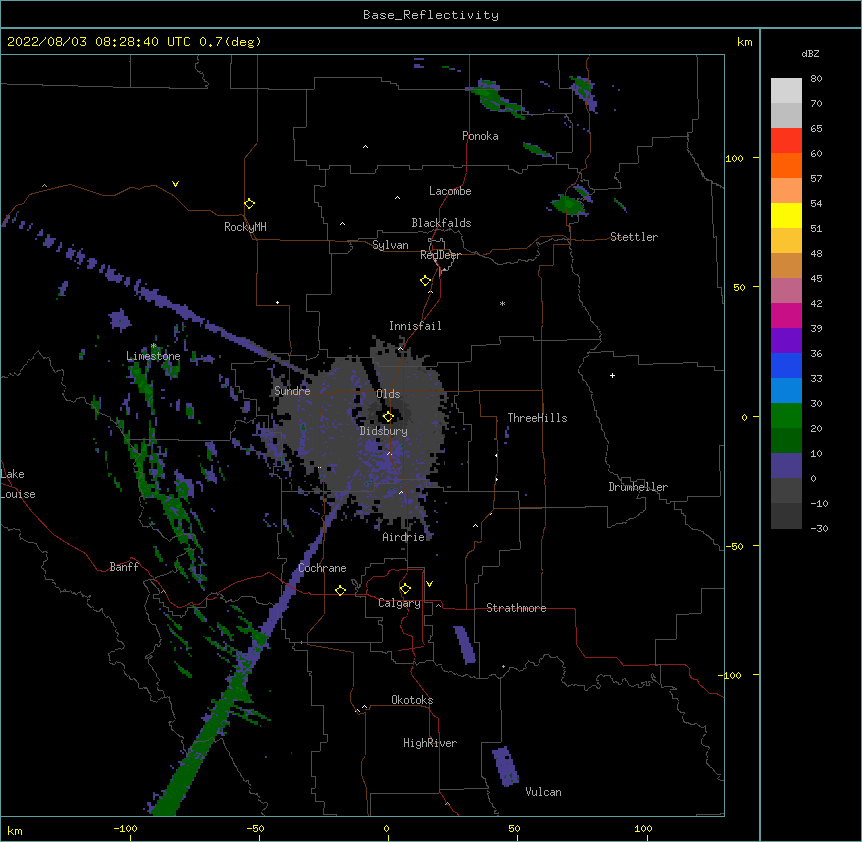
Task: Select the 45 value on the dBZ legend
Action: tap(816, 279)
